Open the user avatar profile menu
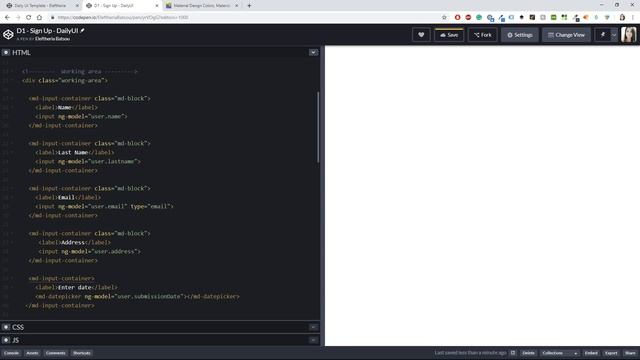Screen dimensions: 640x360 629,35
